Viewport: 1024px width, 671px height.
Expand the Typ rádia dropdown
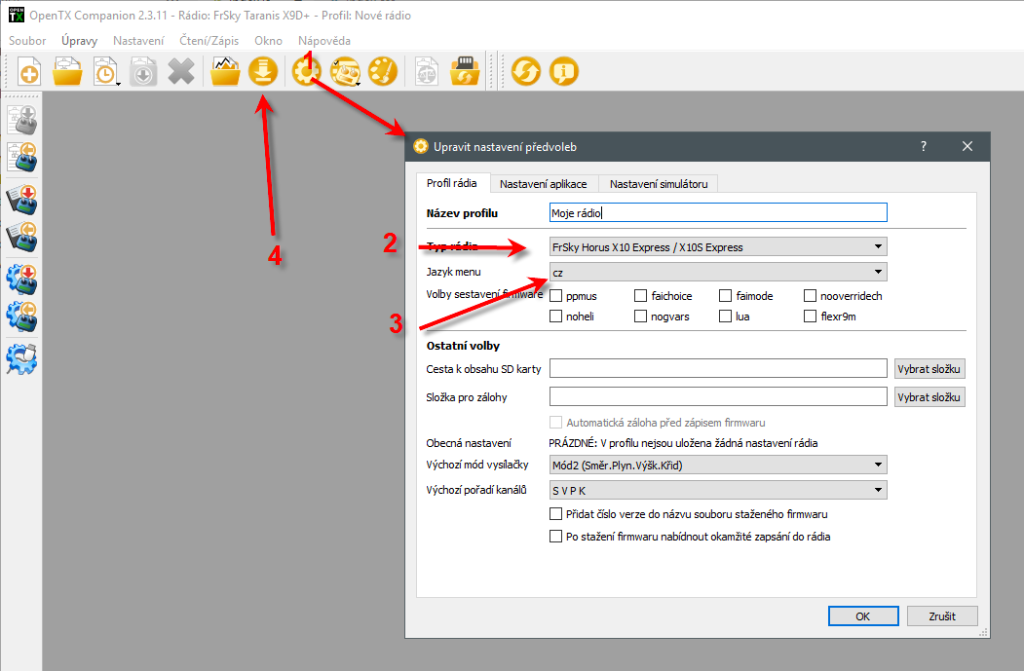718,247
